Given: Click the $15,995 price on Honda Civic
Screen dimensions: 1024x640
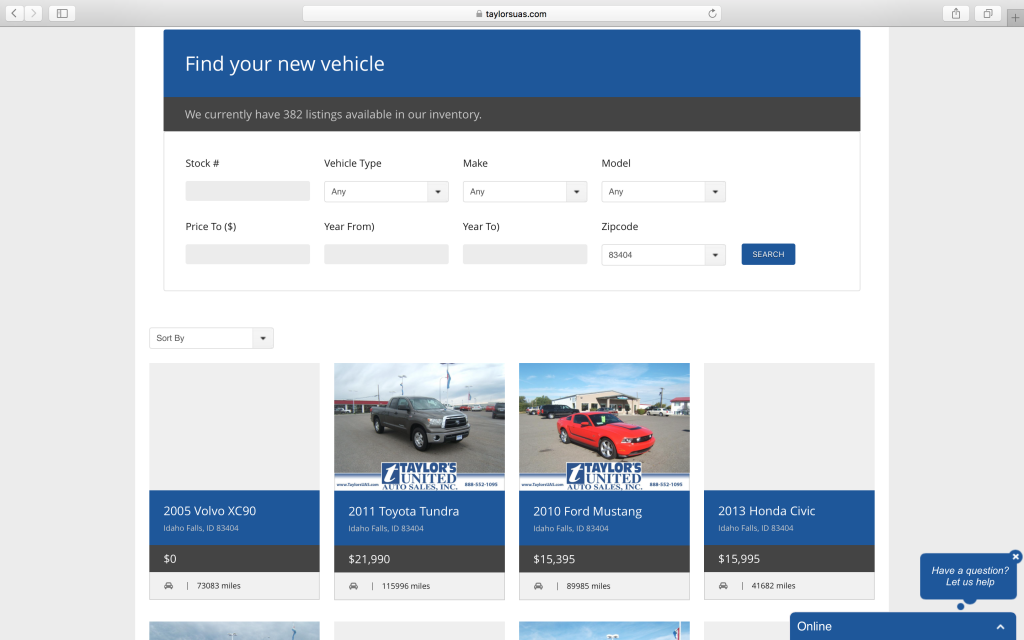Looking at the screenshot, I should (739, 559).
